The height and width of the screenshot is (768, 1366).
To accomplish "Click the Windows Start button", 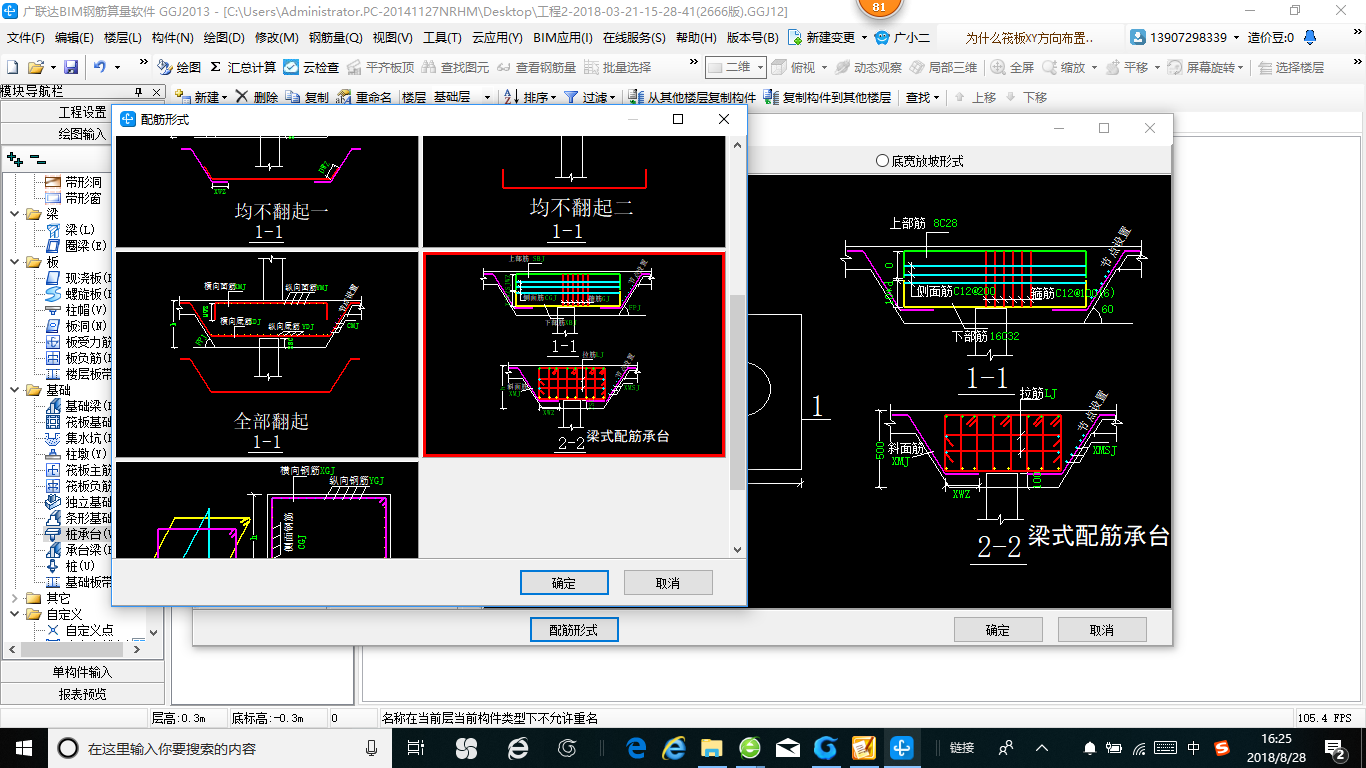I will [23, 747].
